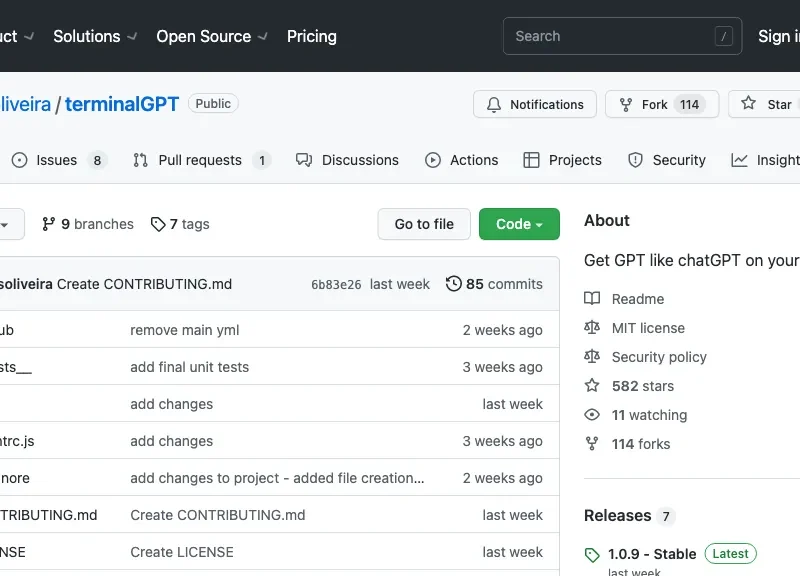The image size is (800, 576).
Task: Click the eye icon beside 11 watching
Action: point(592,415)
